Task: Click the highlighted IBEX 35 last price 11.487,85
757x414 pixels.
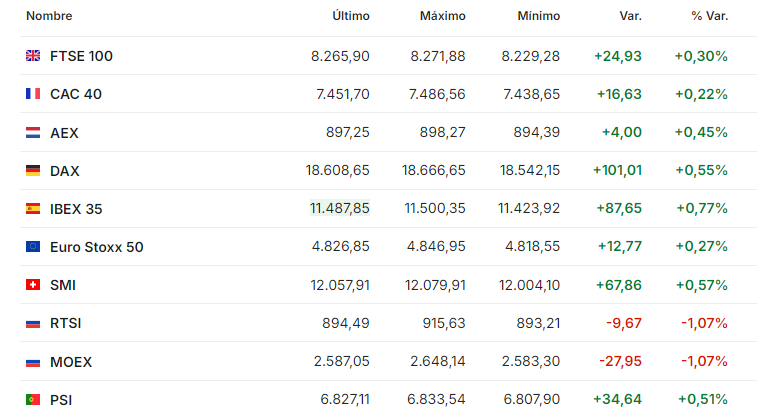Action: (x=340, y=208)
